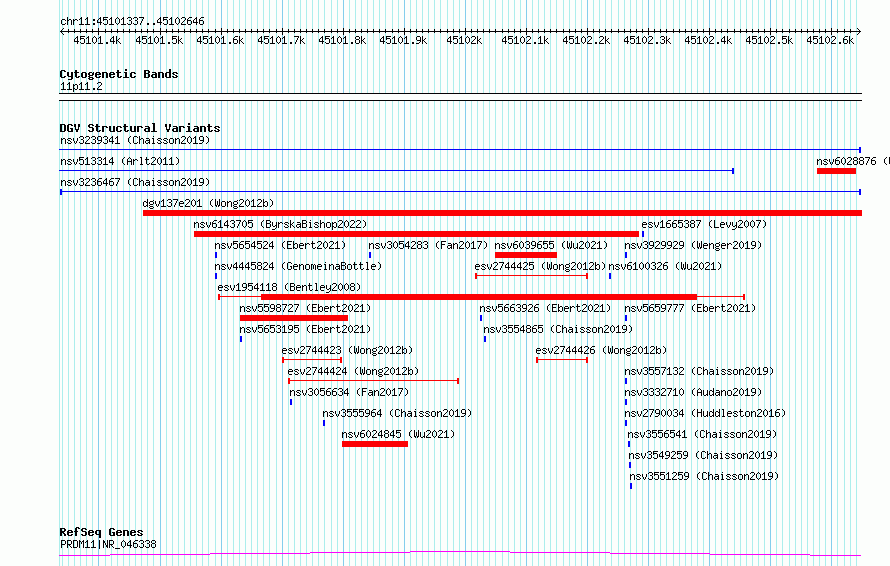
Task: Open the PRDM11|NR_046338 gene label
Action: (x=108, y=544)
